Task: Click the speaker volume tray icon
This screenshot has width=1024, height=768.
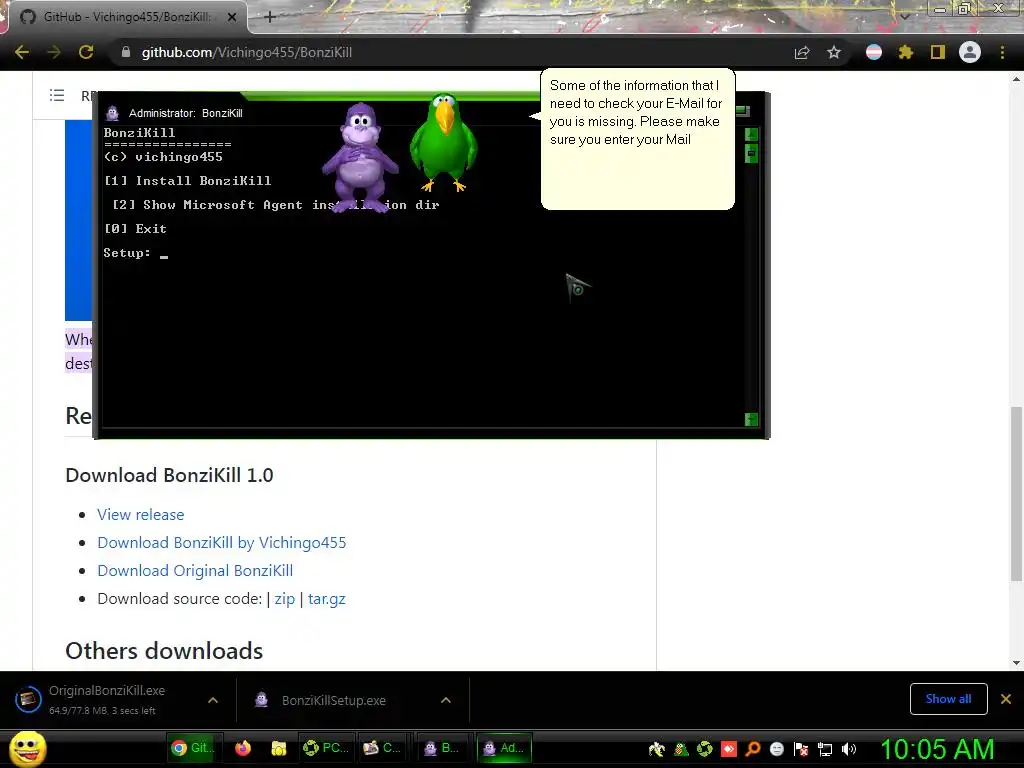Action: click(x=848, y=749)
